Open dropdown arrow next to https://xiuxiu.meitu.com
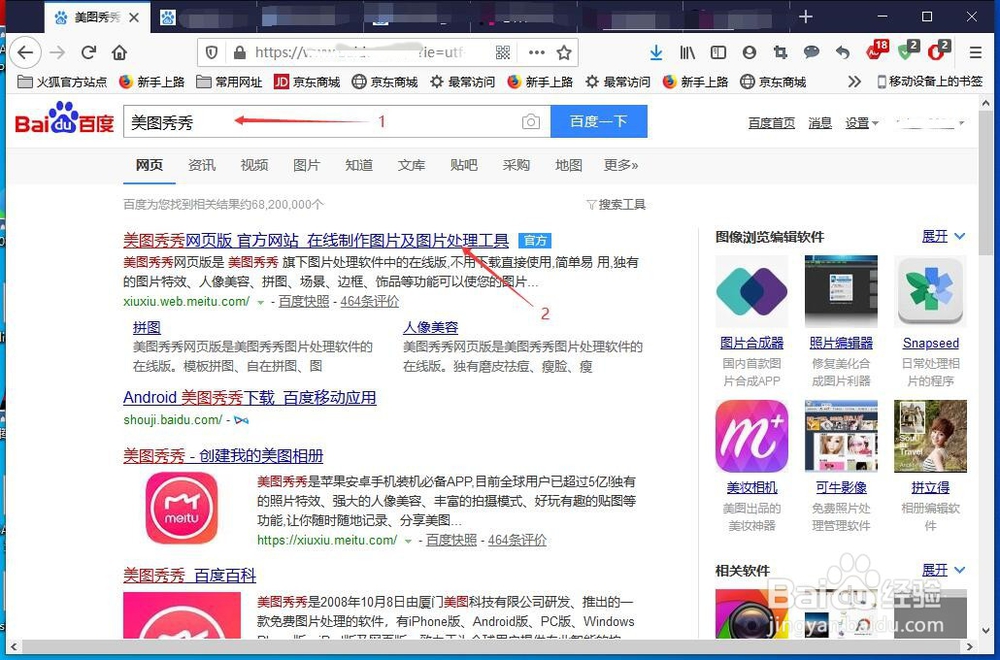Viewport: 1000px width, 660px height. point(408,541)
